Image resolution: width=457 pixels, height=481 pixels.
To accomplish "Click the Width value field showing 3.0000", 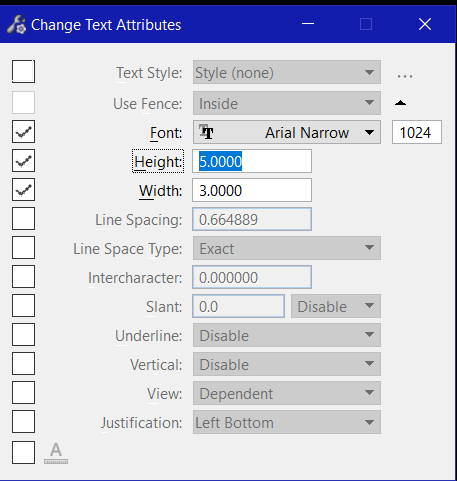I will (x=252, y=190).
